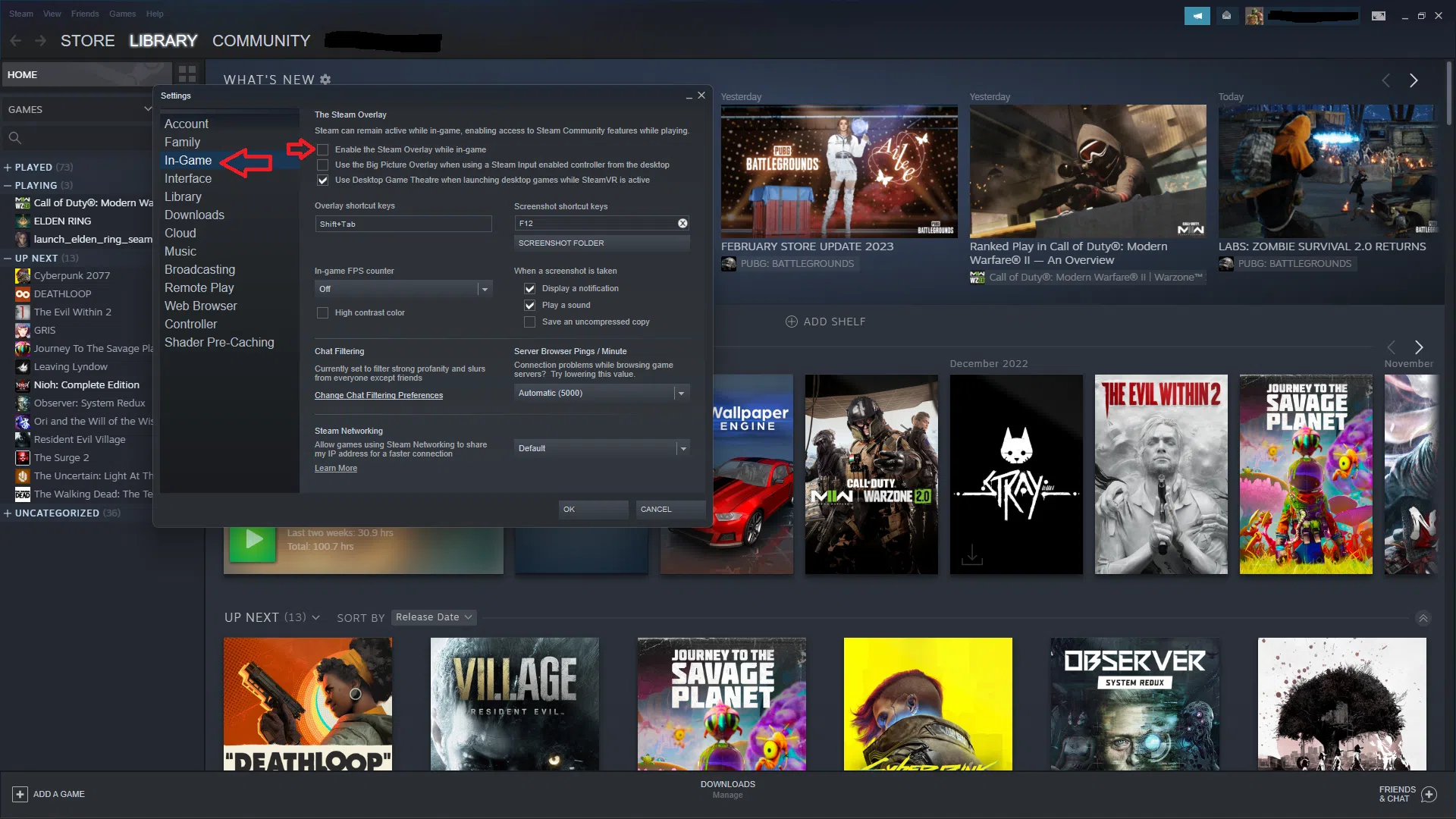Click the next arrow in What's New
Image resolution: width=1456 pixels, height=819 pixels.
[x=1414, y=80]
